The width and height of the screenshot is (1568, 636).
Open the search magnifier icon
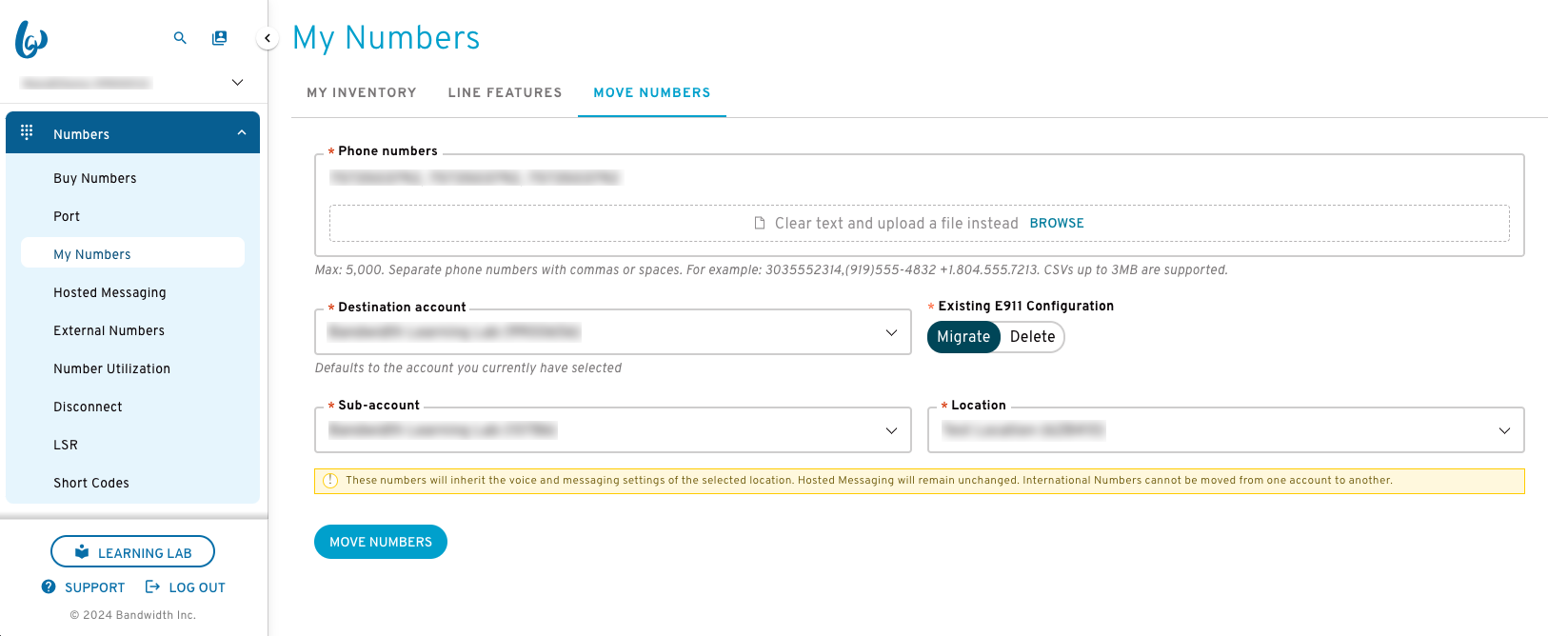pos(180,38)
